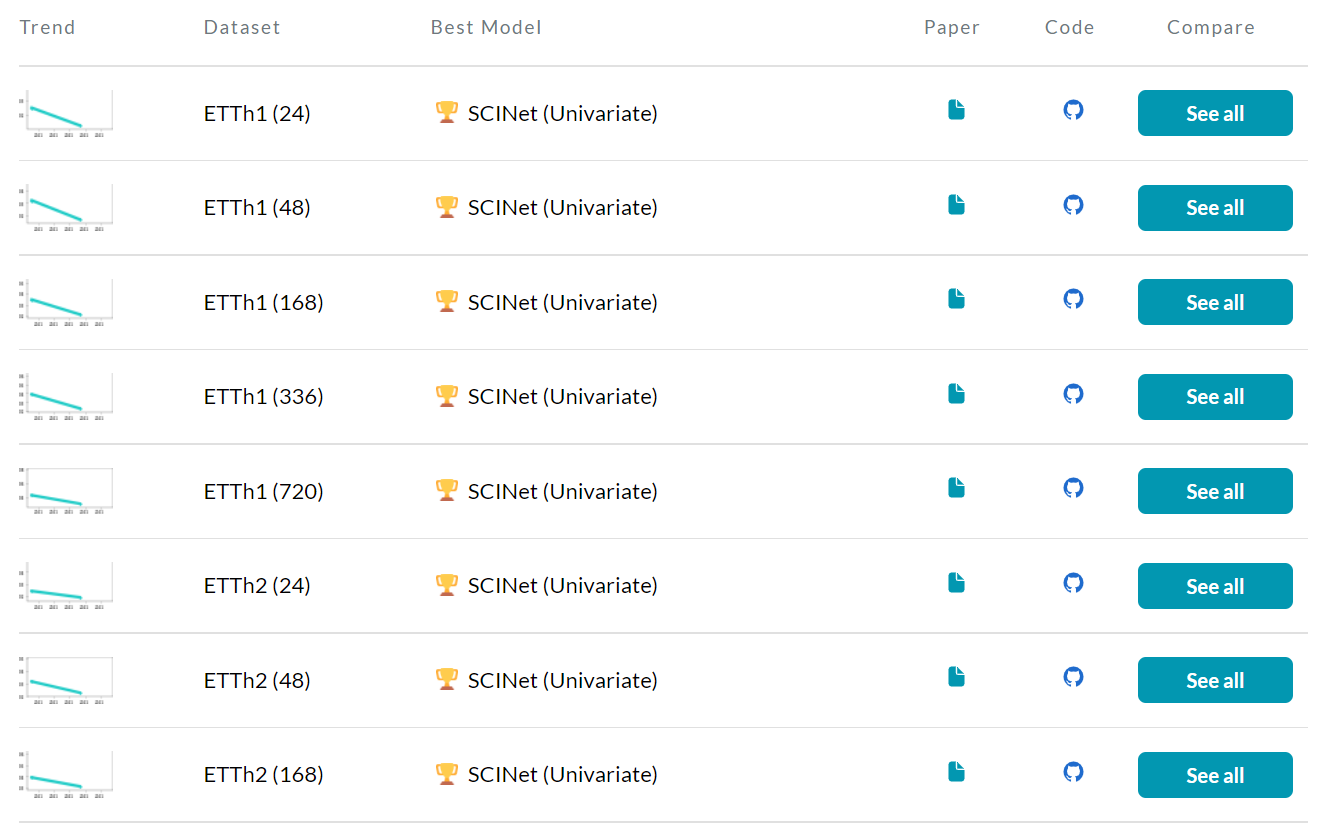Click See all for ETTh2 (48)
The image size is (1318, 834).
[x=1215, y=680]
